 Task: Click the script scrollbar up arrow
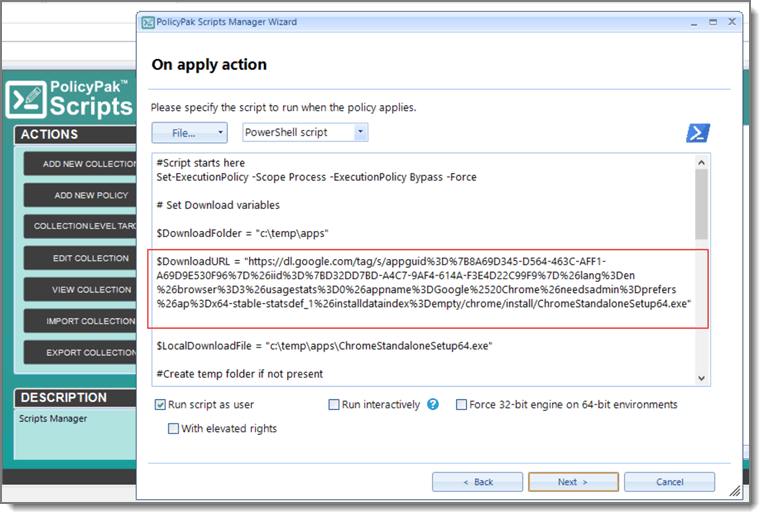pyautogui.click(x=702, y=163)
